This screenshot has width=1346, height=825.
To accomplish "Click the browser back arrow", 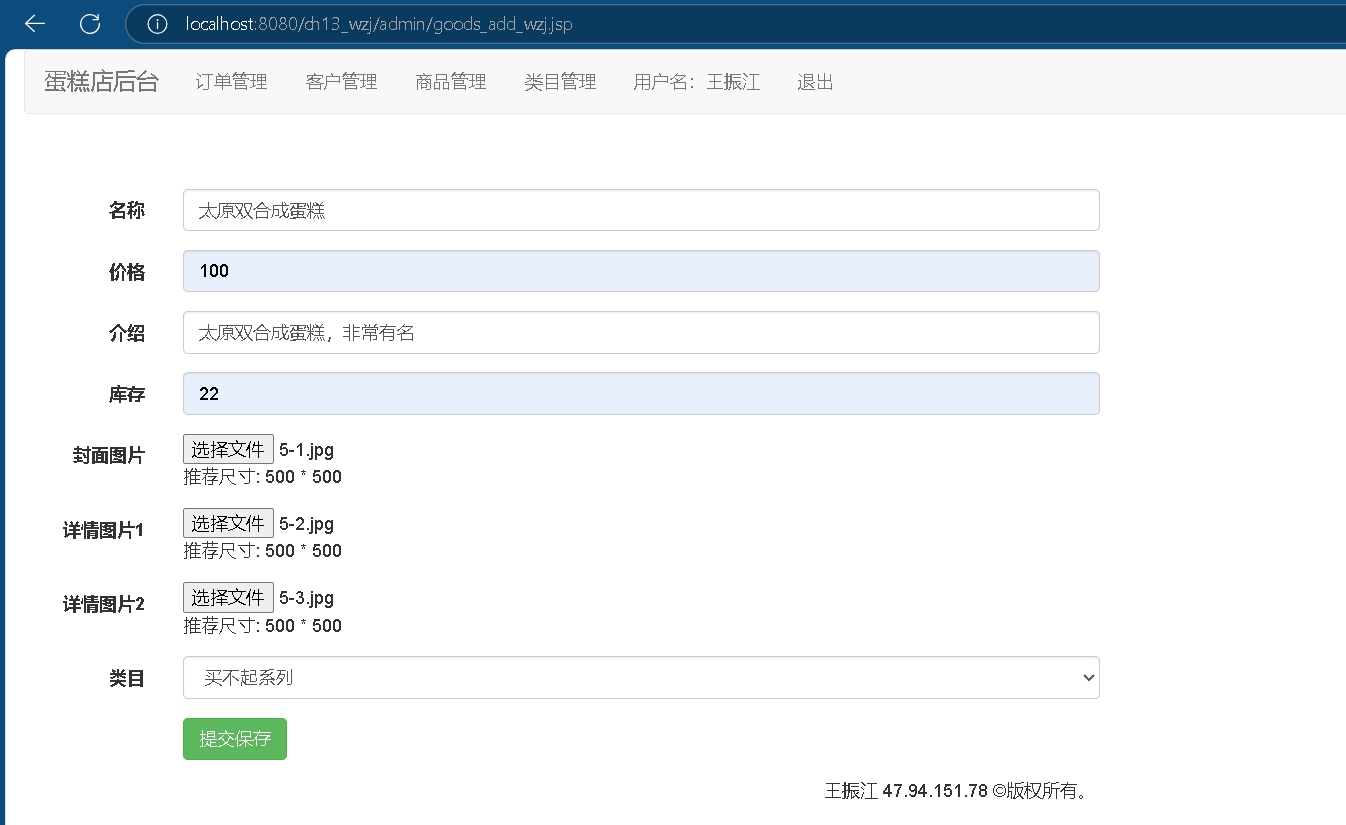I will pos(35,24).
